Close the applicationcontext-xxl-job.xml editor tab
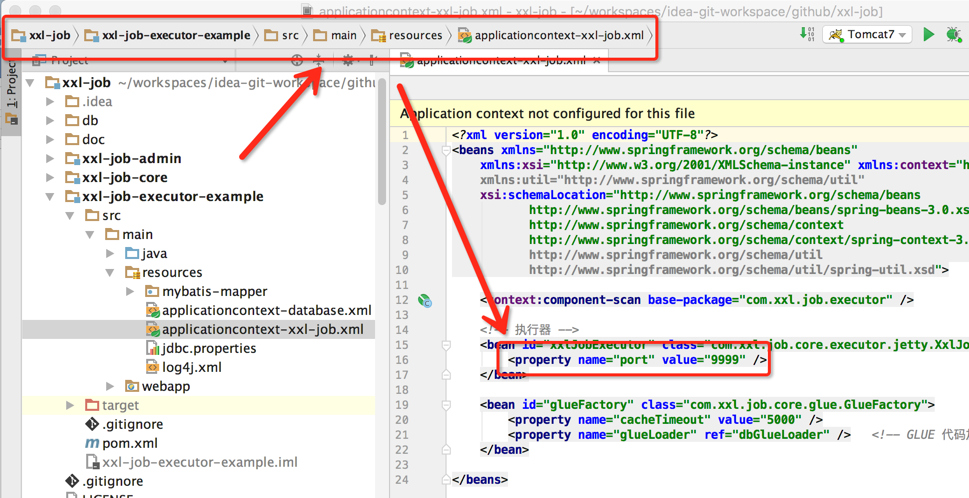This screenshot has width=969, height=498. click(597, 61)
